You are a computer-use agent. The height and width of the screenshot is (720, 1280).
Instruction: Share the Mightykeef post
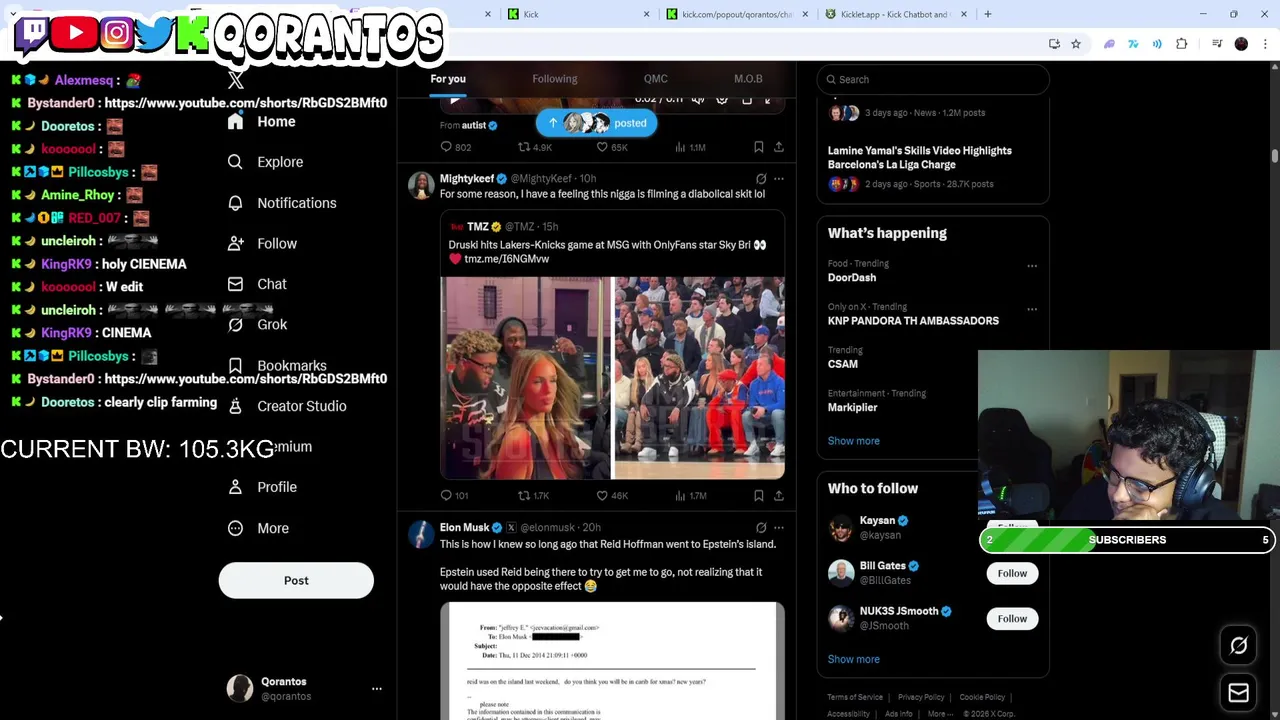(779, 495)
